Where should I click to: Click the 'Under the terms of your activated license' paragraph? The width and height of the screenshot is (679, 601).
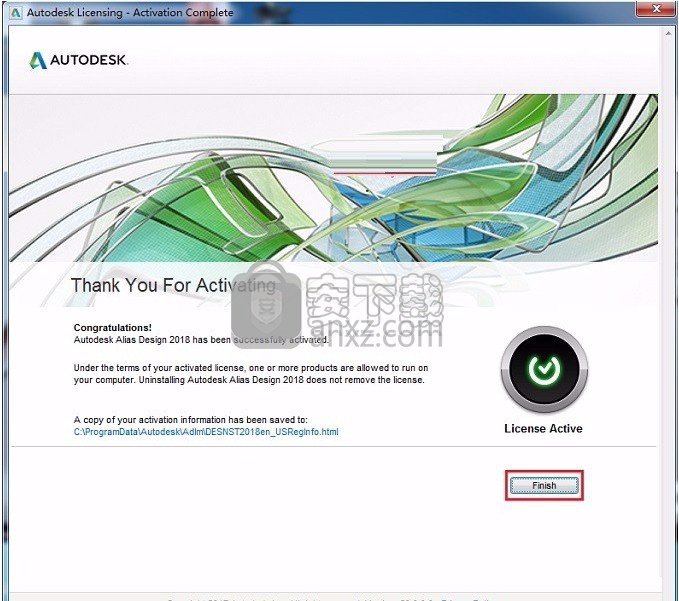coord(251,374)
